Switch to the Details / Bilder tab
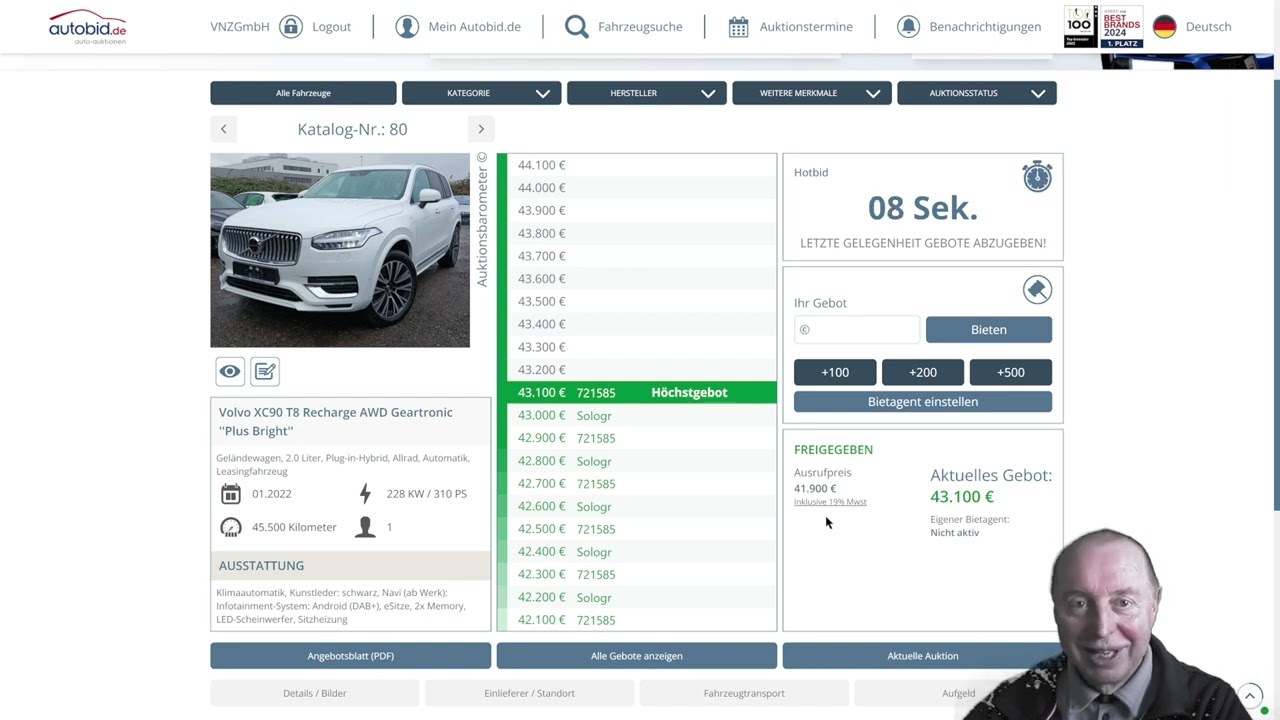The image size is (1280, 720). tap(315, 693)
